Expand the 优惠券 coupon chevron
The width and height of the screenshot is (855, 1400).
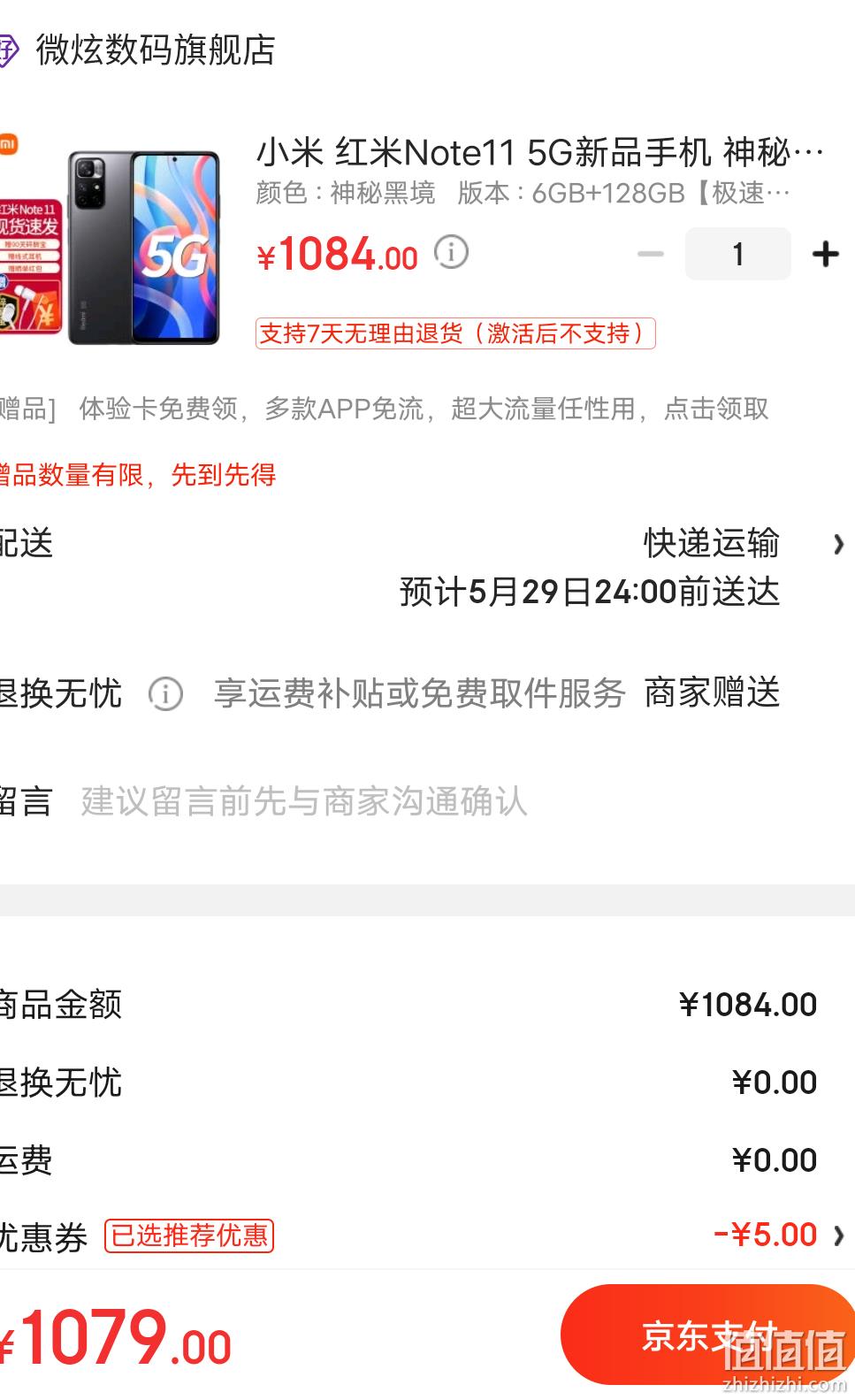pyautogui.click(x=838, y=1235)
